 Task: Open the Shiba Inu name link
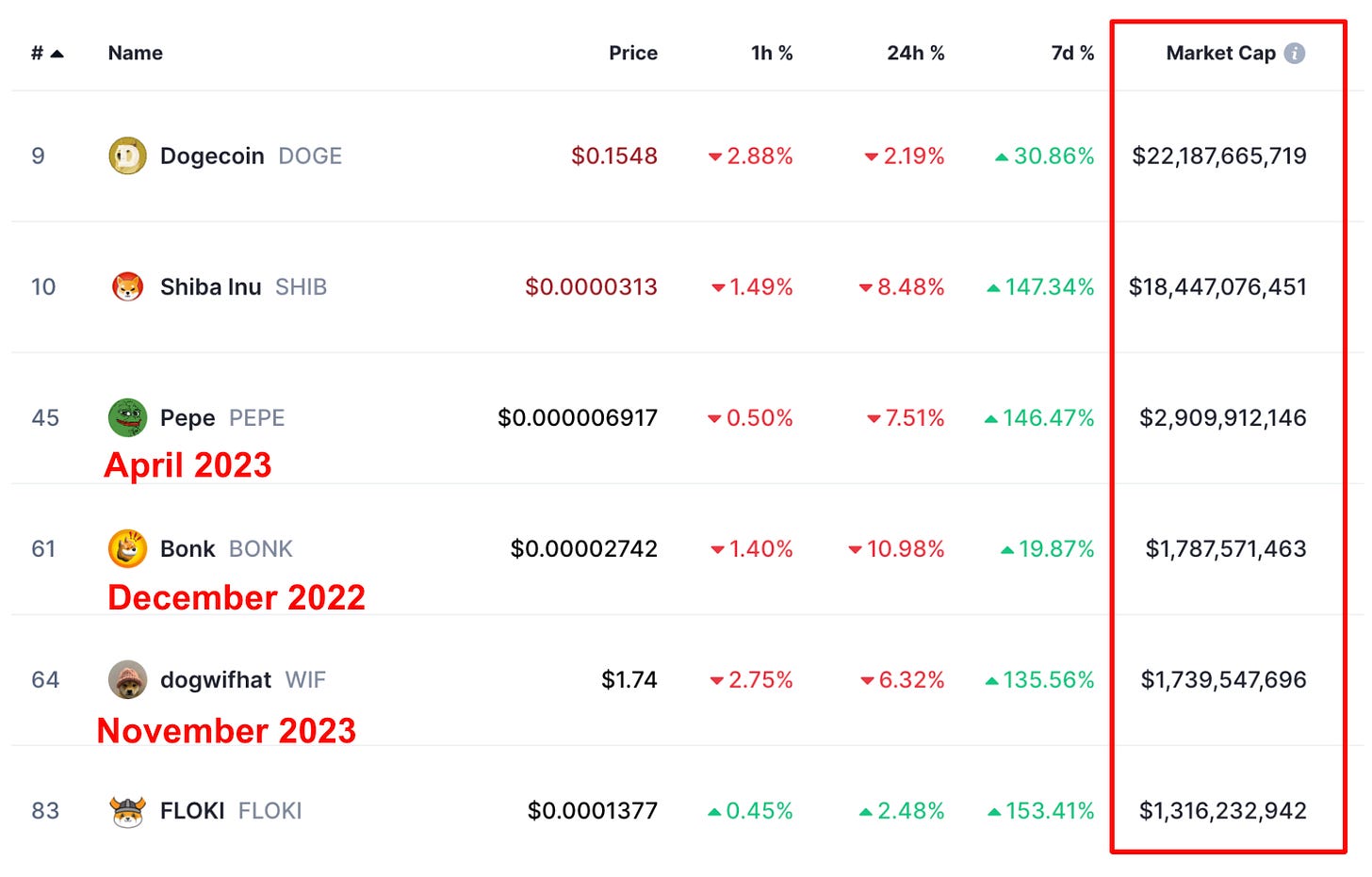pos(210,287)
